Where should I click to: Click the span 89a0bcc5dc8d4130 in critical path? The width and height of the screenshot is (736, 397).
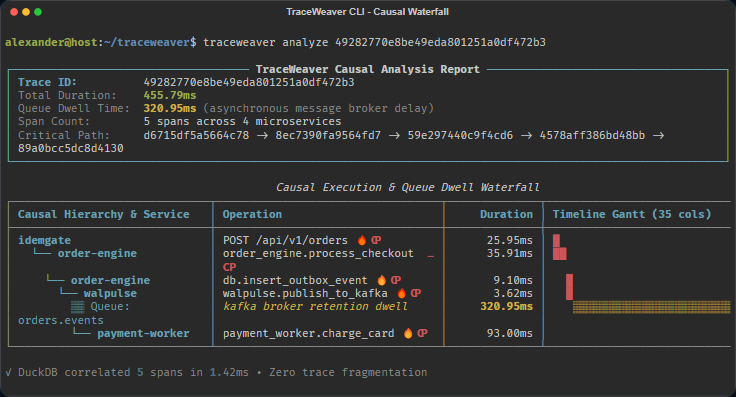tap(70, 148)
